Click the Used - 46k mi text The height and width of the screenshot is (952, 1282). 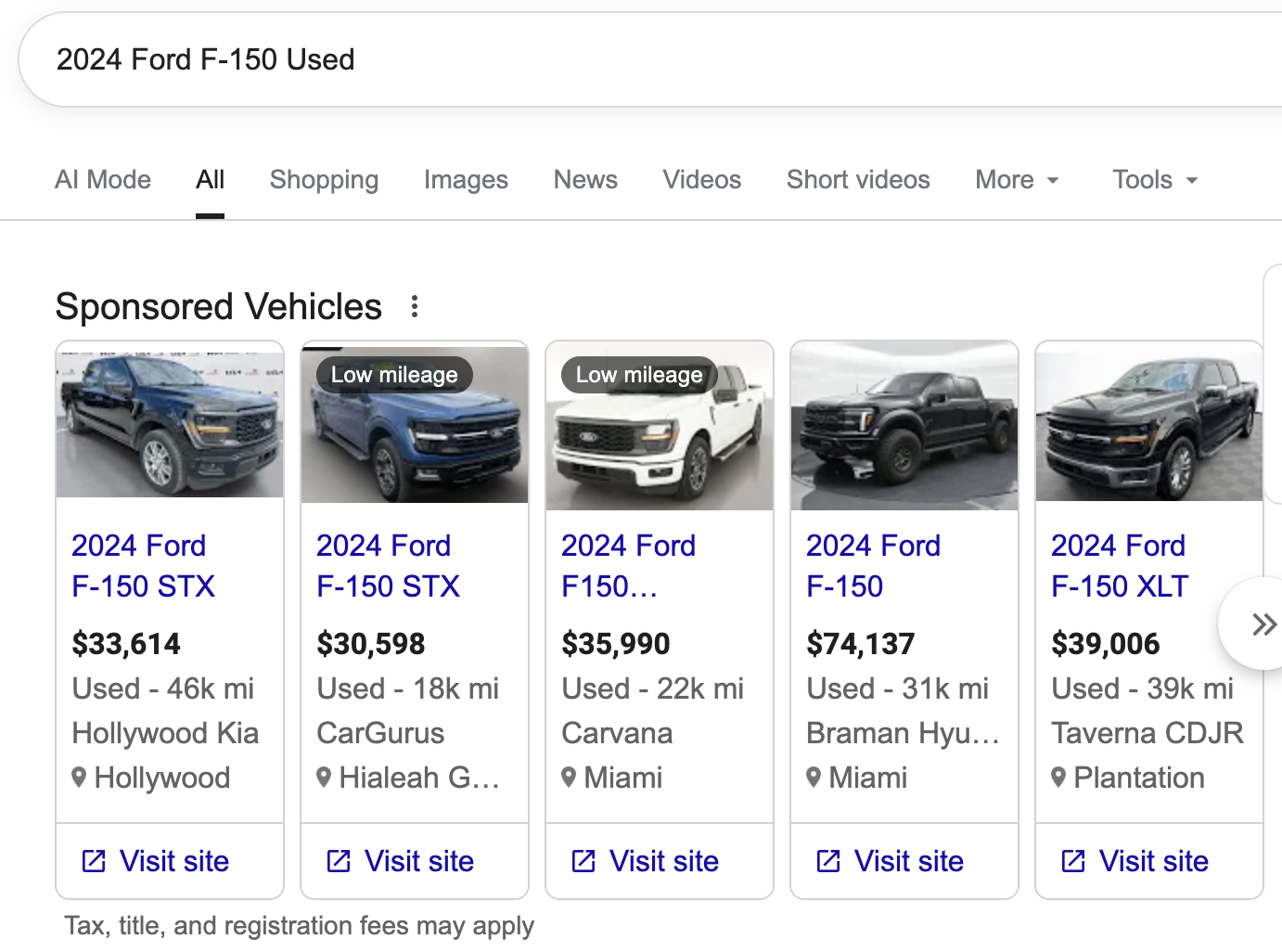[x=163, y=688]
